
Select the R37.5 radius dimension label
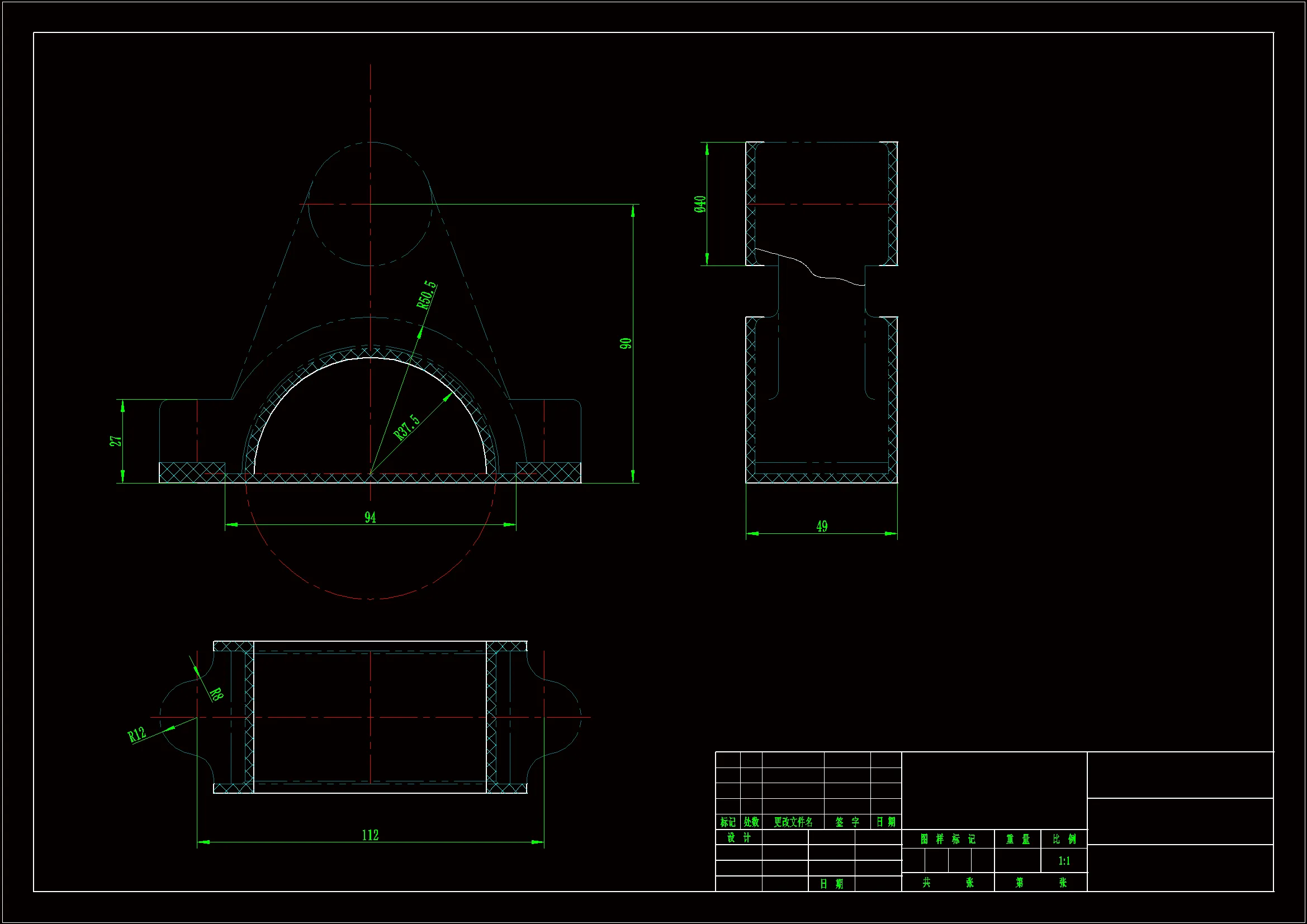tap(407, 427)
